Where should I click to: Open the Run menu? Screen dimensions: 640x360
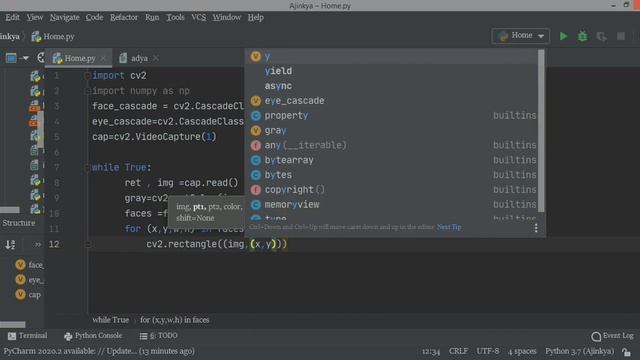coord(152,17)
